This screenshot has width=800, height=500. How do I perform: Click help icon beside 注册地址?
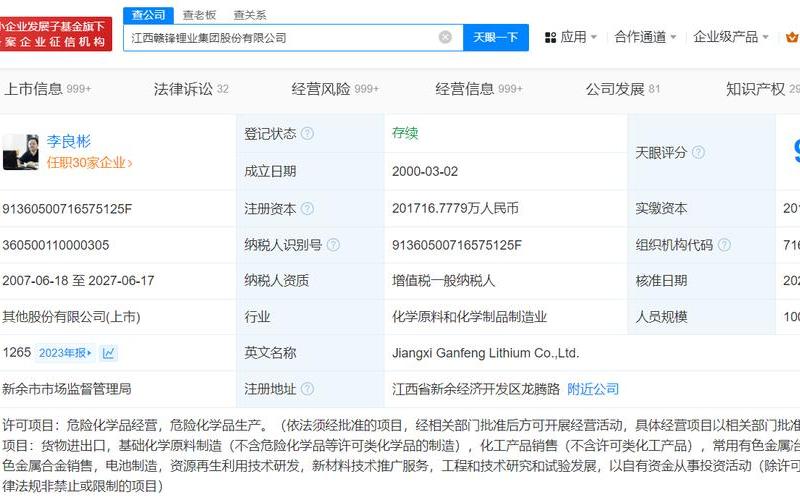(x=307, y=389)
